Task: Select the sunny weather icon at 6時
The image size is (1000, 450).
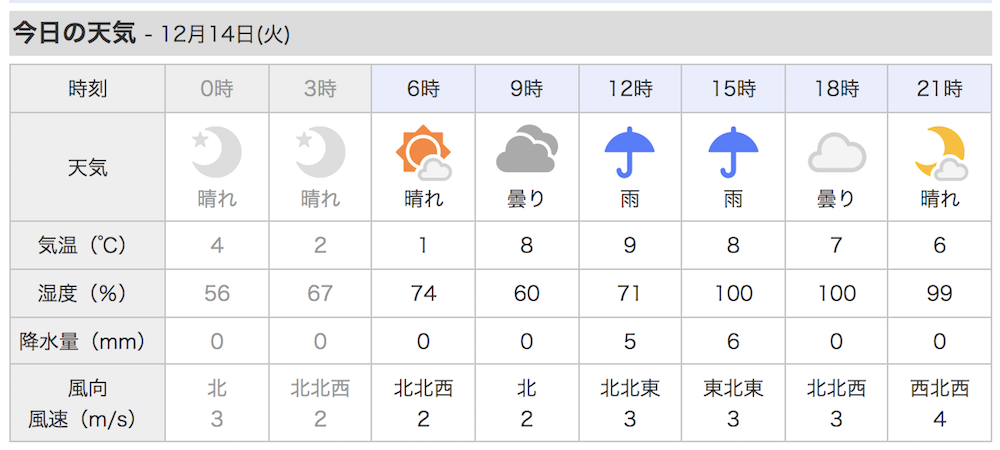Action: click(423, 152)
